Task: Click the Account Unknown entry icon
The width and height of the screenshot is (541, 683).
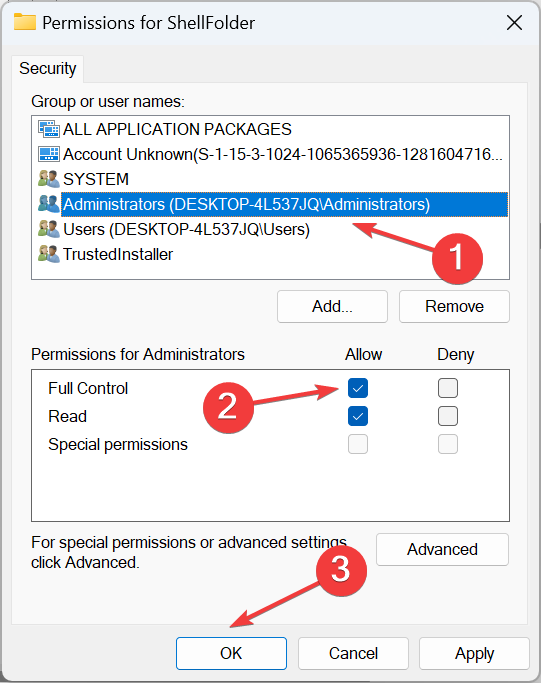Action: 48,154
